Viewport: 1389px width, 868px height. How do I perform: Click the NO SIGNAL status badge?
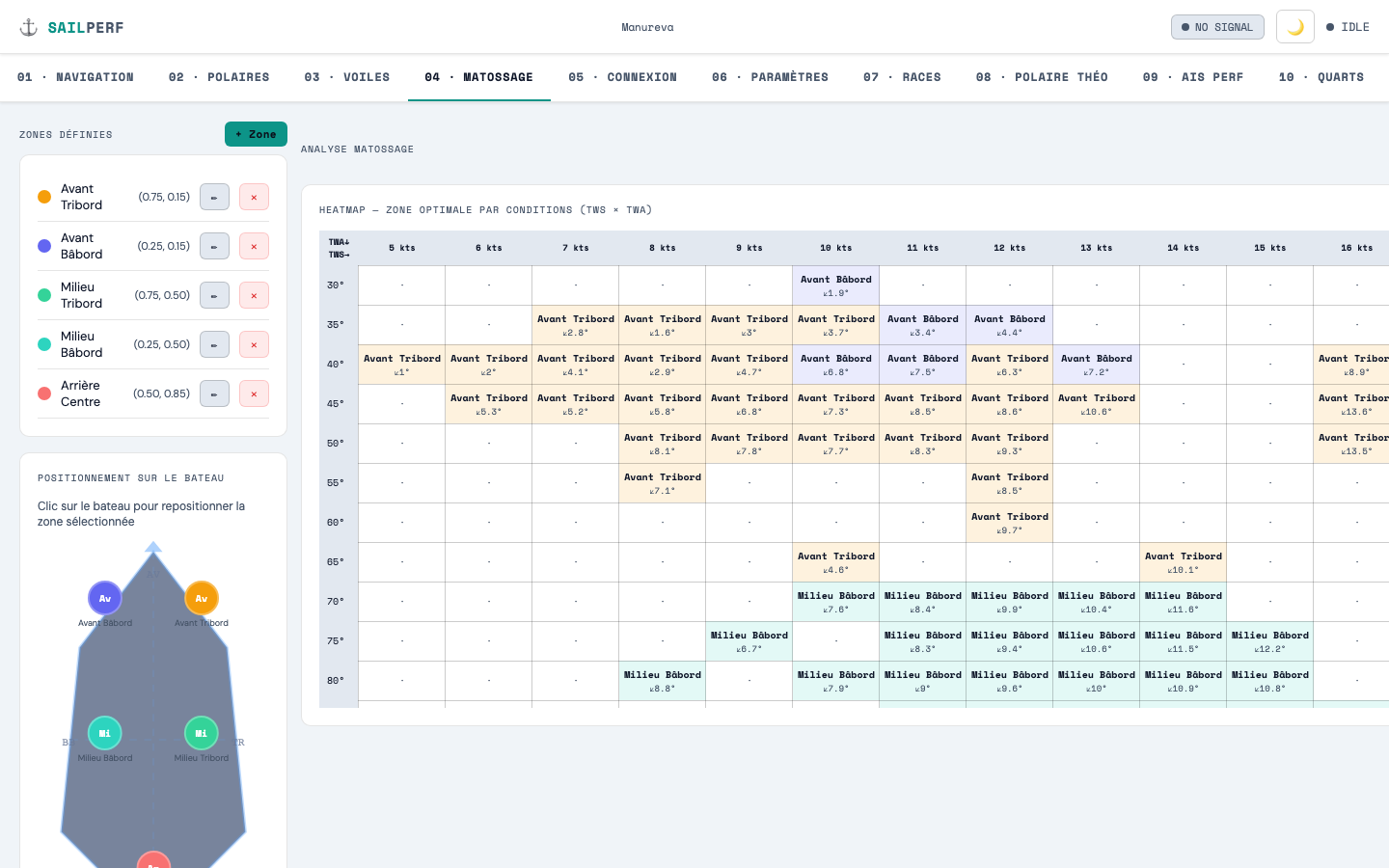(1217, 27)
